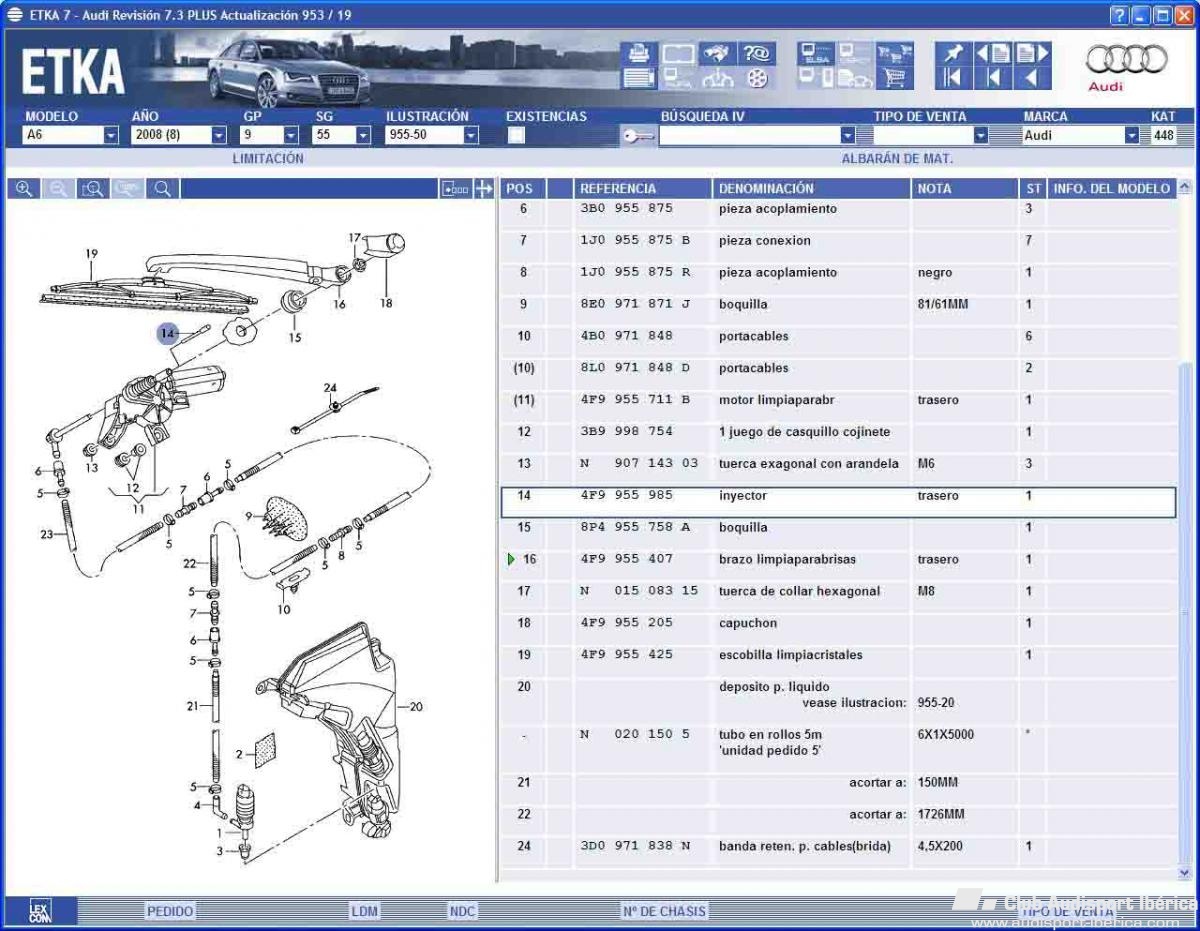Open the GP dropdown showing 9
1200x931 pixels.
click(270, 135)
